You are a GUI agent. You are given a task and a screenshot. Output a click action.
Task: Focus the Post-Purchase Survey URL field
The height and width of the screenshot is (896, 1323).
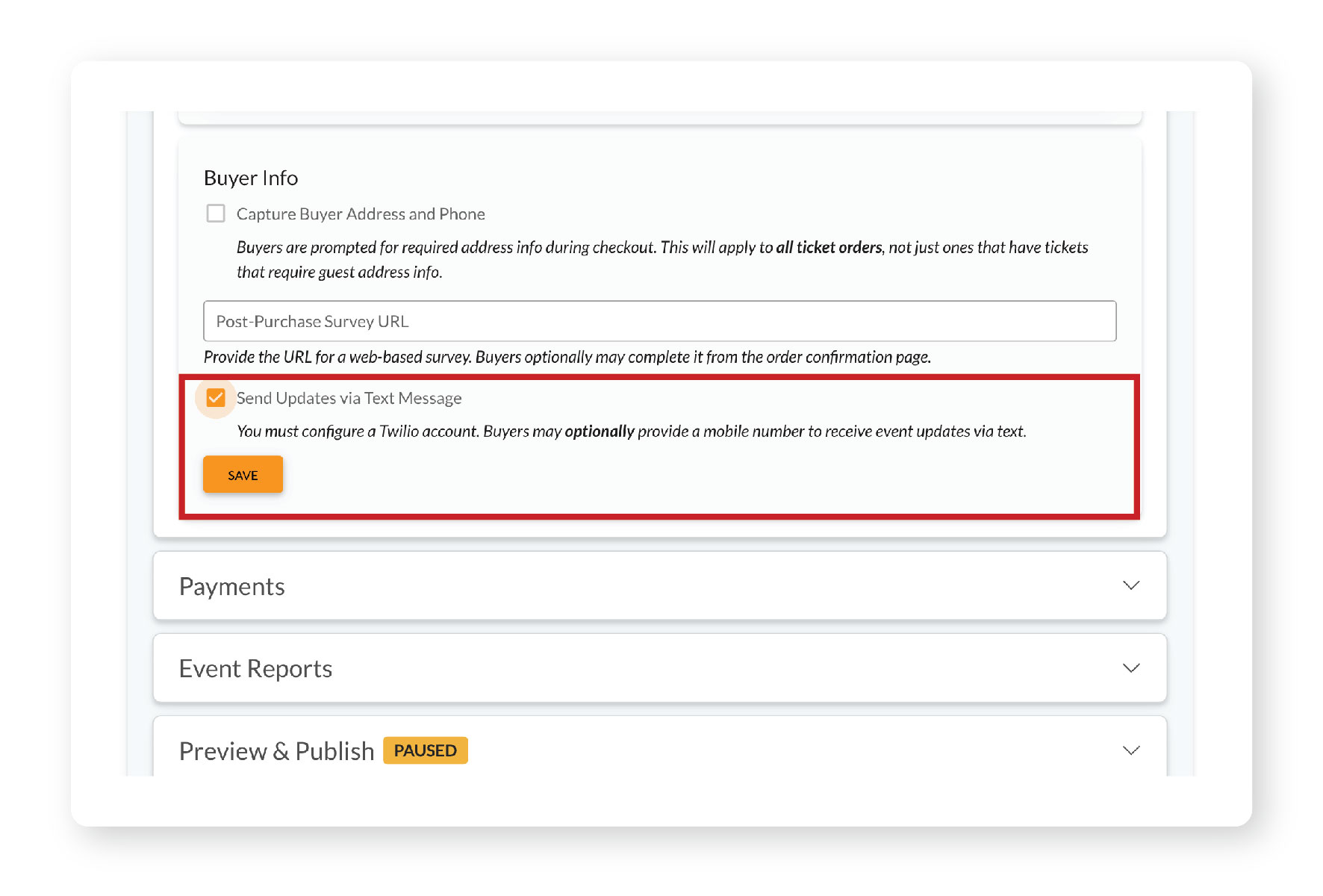[659, 321]
